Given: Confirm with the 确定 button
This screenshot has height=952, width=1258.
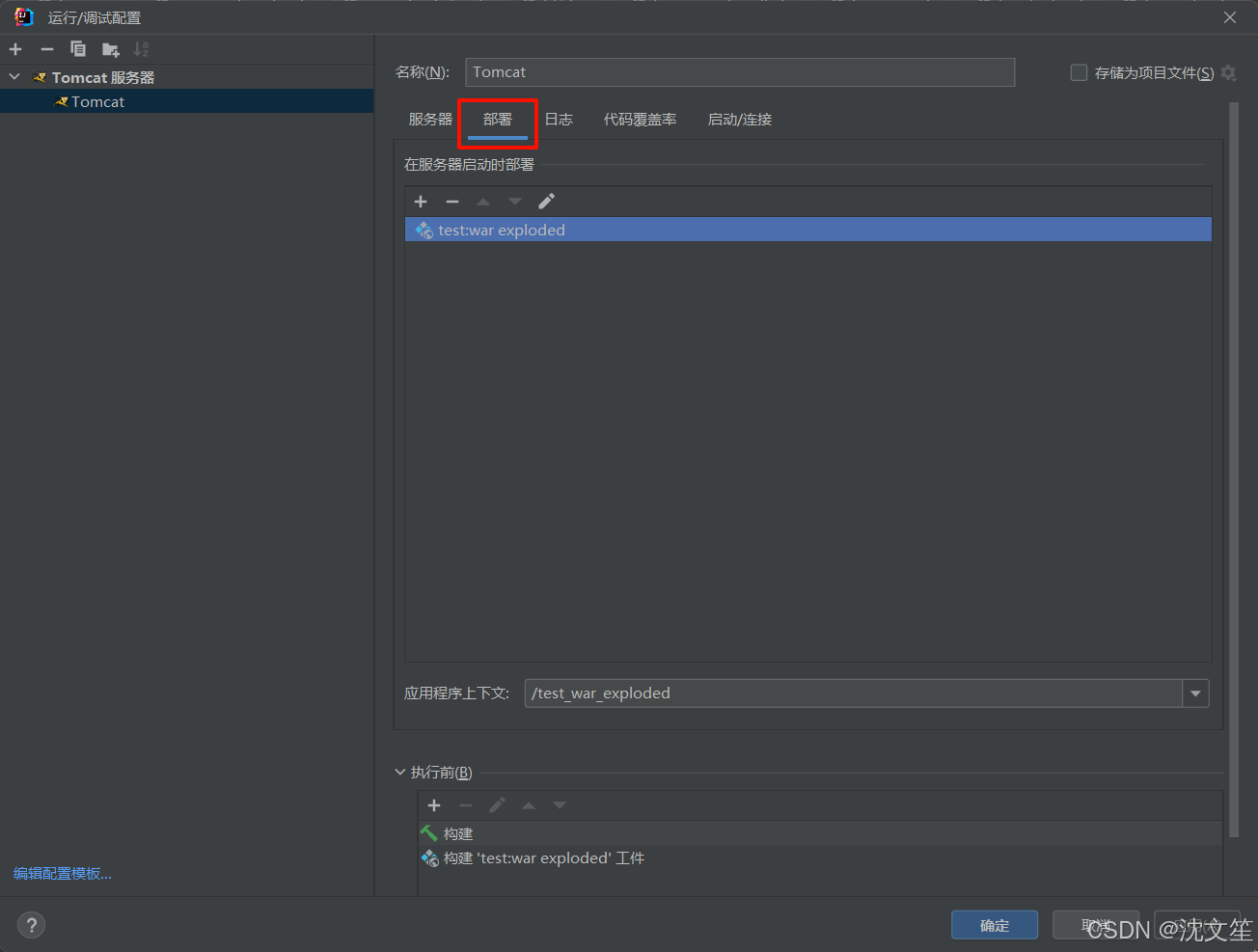Looking at the screenshot, I should (x=995, y=925).
